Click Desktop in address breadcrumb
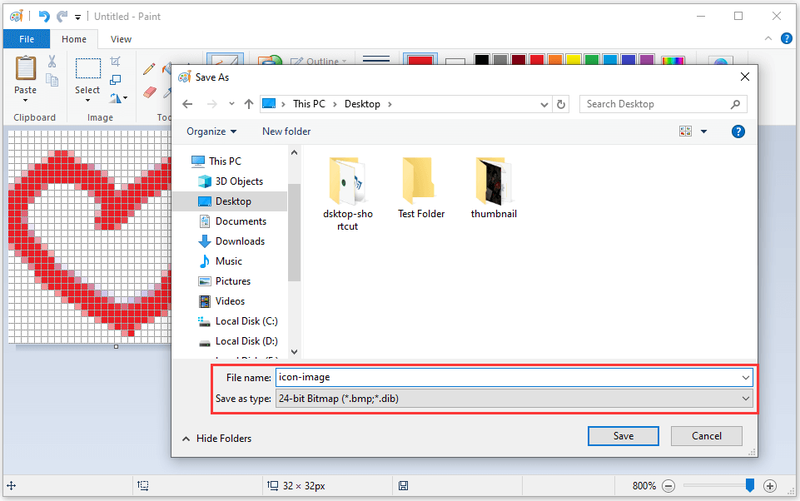Viewport: 800px width, 501px height. point(362,104)
